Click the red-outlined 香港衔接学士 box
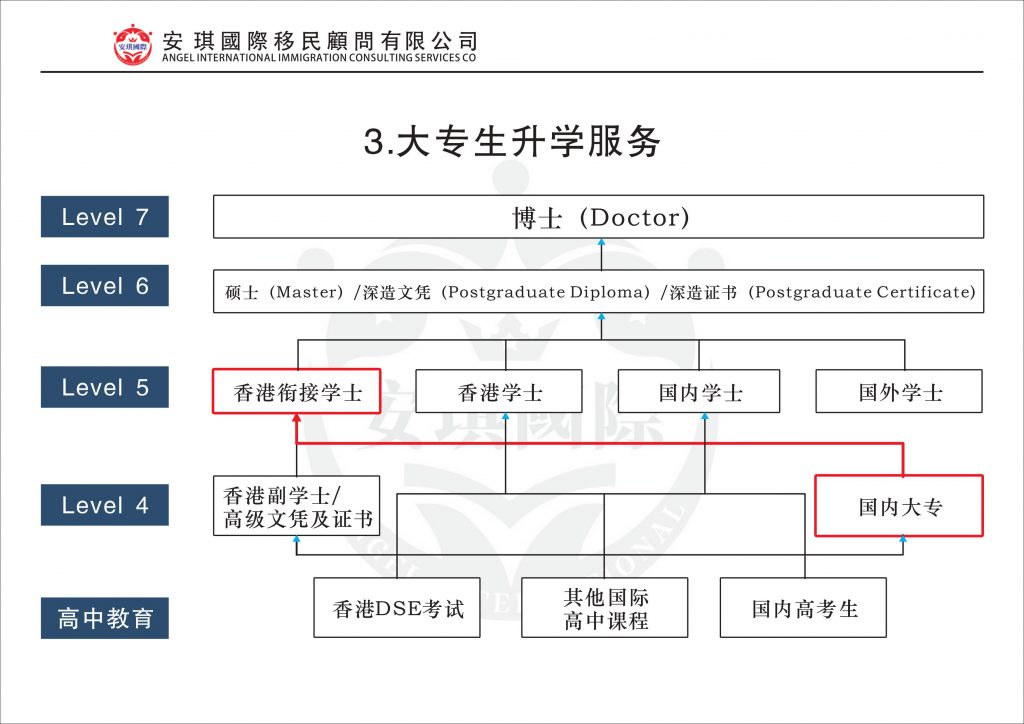This screenshot has height=724, width=1024. [297, 392]
